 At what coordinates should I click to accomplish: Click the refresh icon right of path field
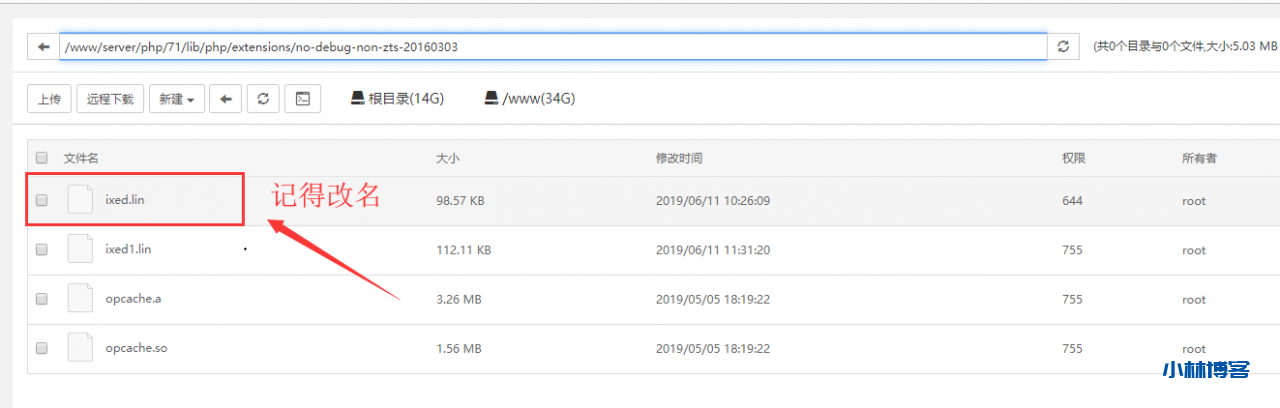pyautogui.click(x=1063, y=47)
